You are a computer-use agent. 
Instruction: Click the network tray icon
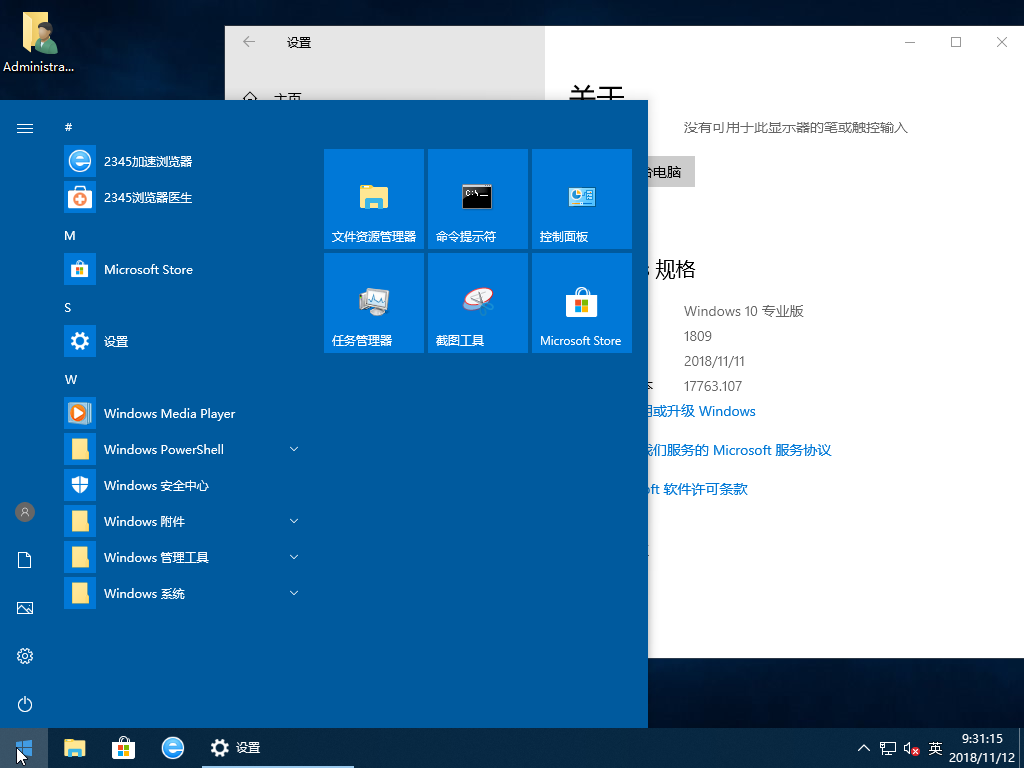point(888,748)
